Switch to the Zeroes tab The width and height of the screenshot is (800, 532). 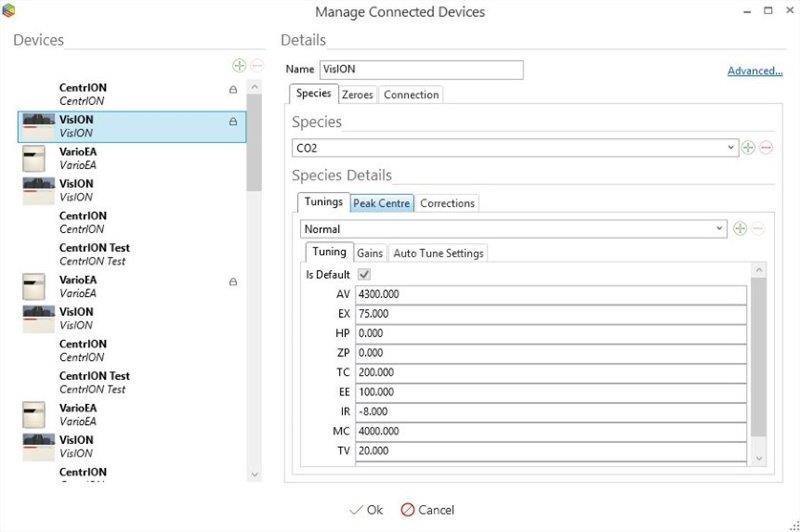pos(357,95)
